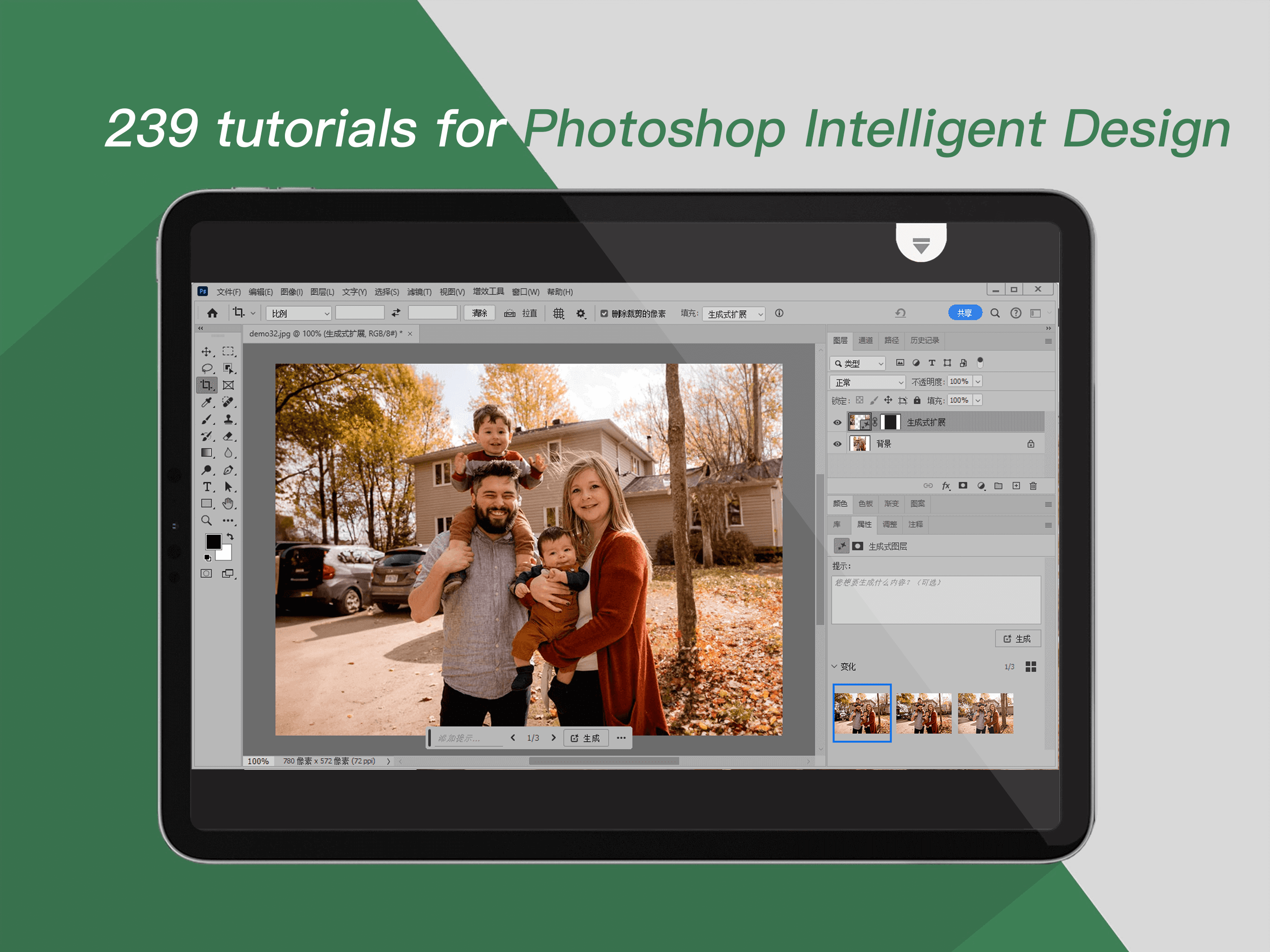Toggle 删除裁剪的像素 checkbox
The width and height of the screenshot is (1270, 952).
(605, 313)
